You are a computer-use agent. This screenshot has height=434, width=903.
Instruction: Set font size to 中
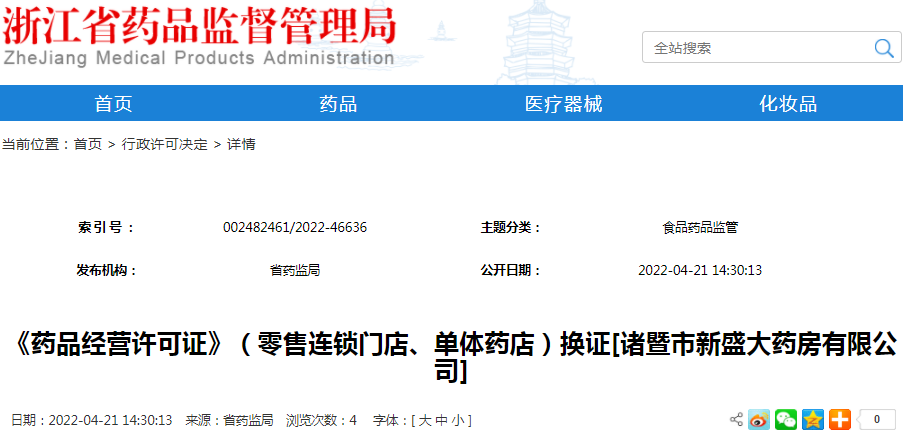(441, 420)
